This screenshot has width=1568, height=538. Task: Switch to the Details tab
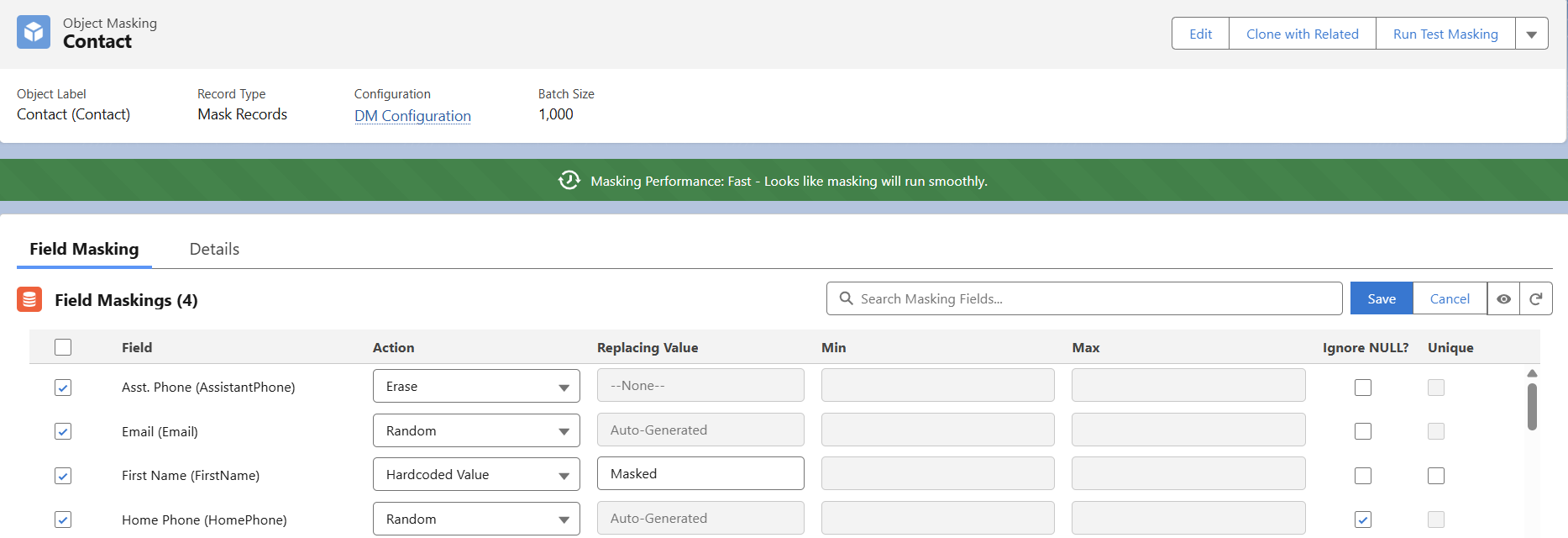(x=214, y=250)
